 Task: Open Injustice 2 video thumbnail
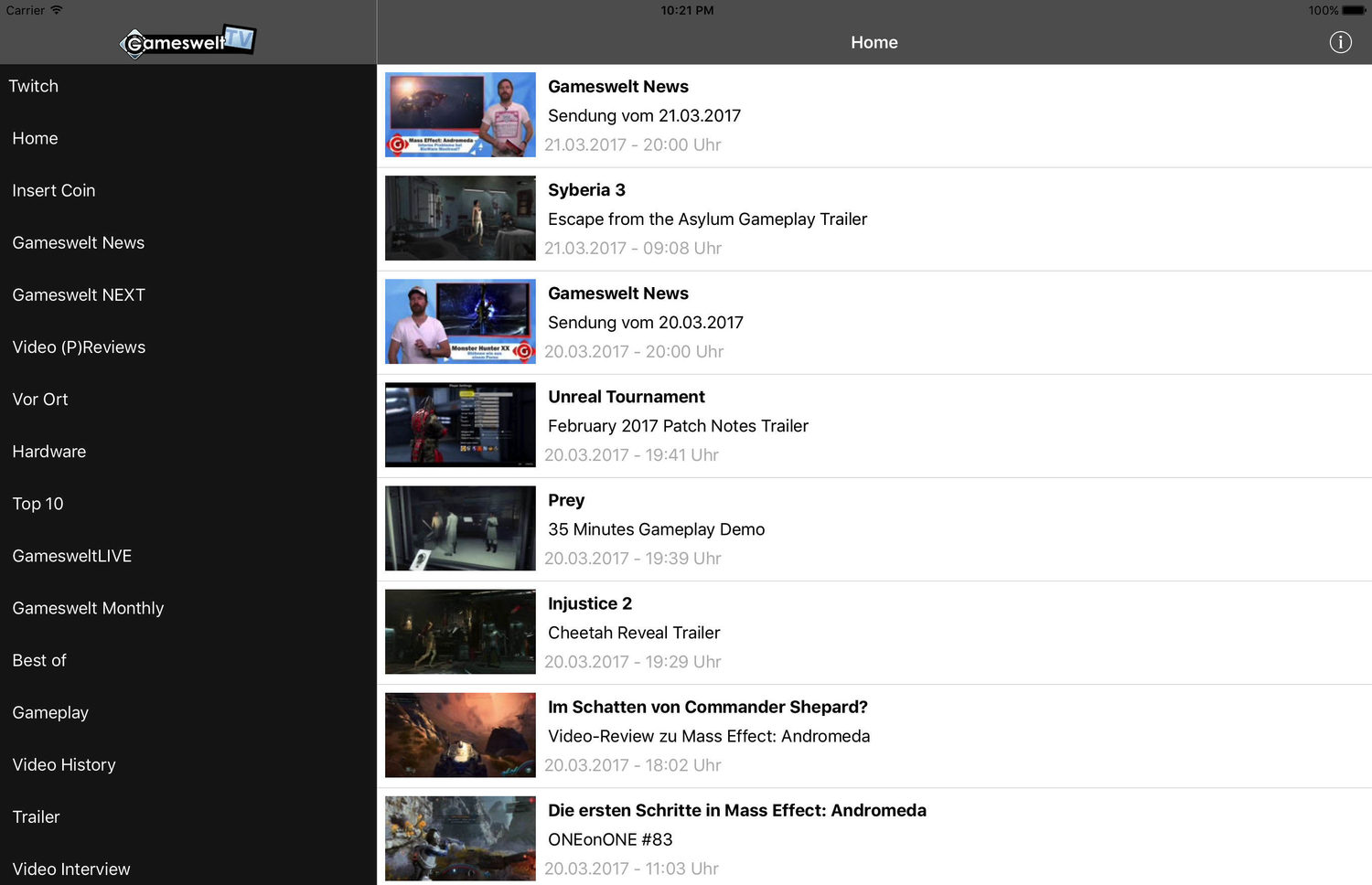coord(460,632)
